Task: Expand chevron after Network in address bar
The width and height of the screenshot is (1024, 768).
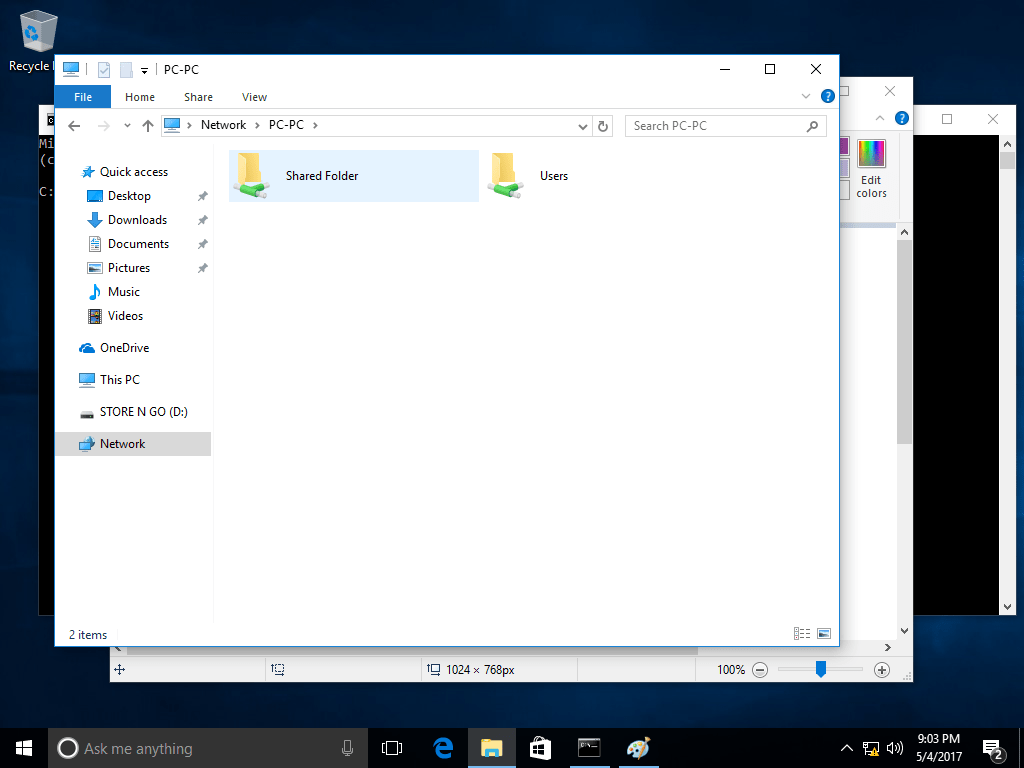Action: (x=257, y=125)
